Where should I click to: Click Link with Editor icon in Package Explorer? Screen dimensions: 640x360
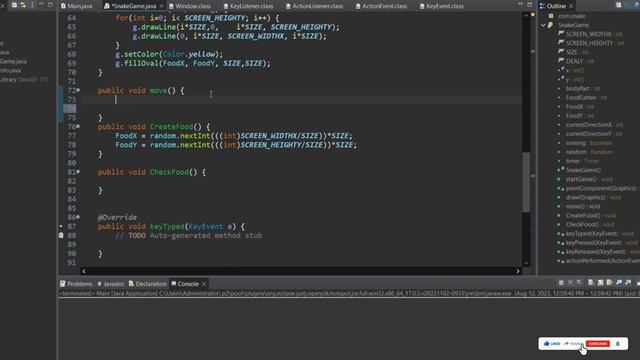click(23, 5)
